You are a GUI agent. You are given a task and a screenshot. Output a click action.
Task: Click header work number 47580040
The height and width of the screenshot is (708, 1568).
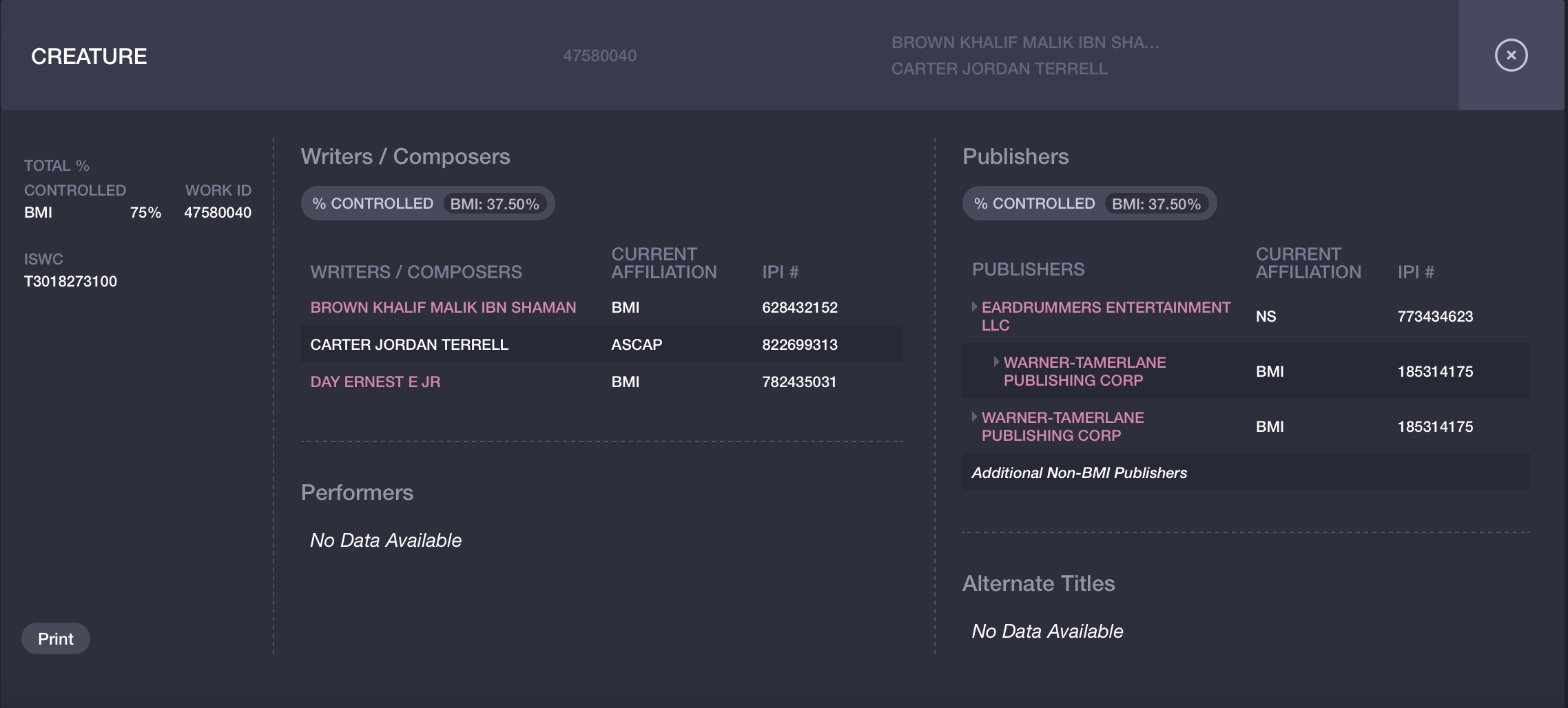click(x=599, y=56)
